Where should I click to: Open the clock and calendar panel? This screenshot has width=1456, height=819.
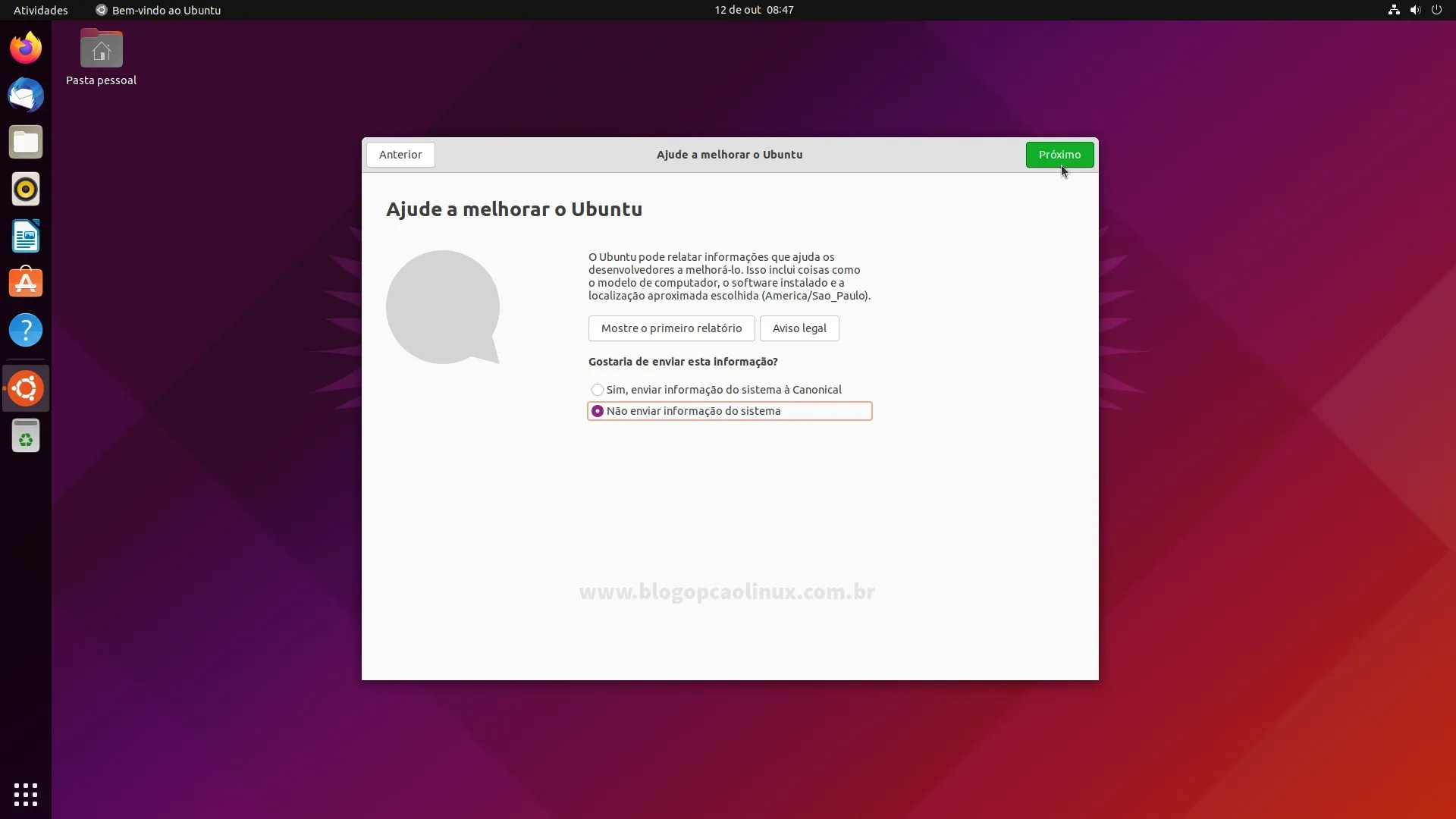coord(754,10)
